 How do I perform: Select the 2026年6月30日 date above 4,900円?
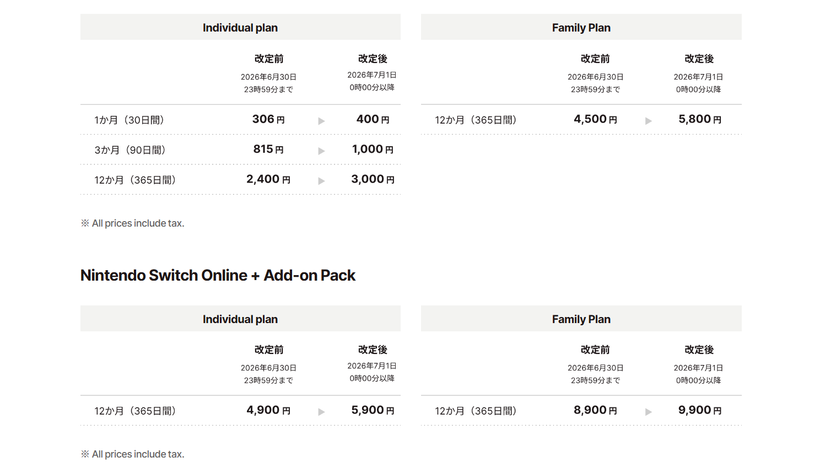pyautogui.click(x=268, y=368)
